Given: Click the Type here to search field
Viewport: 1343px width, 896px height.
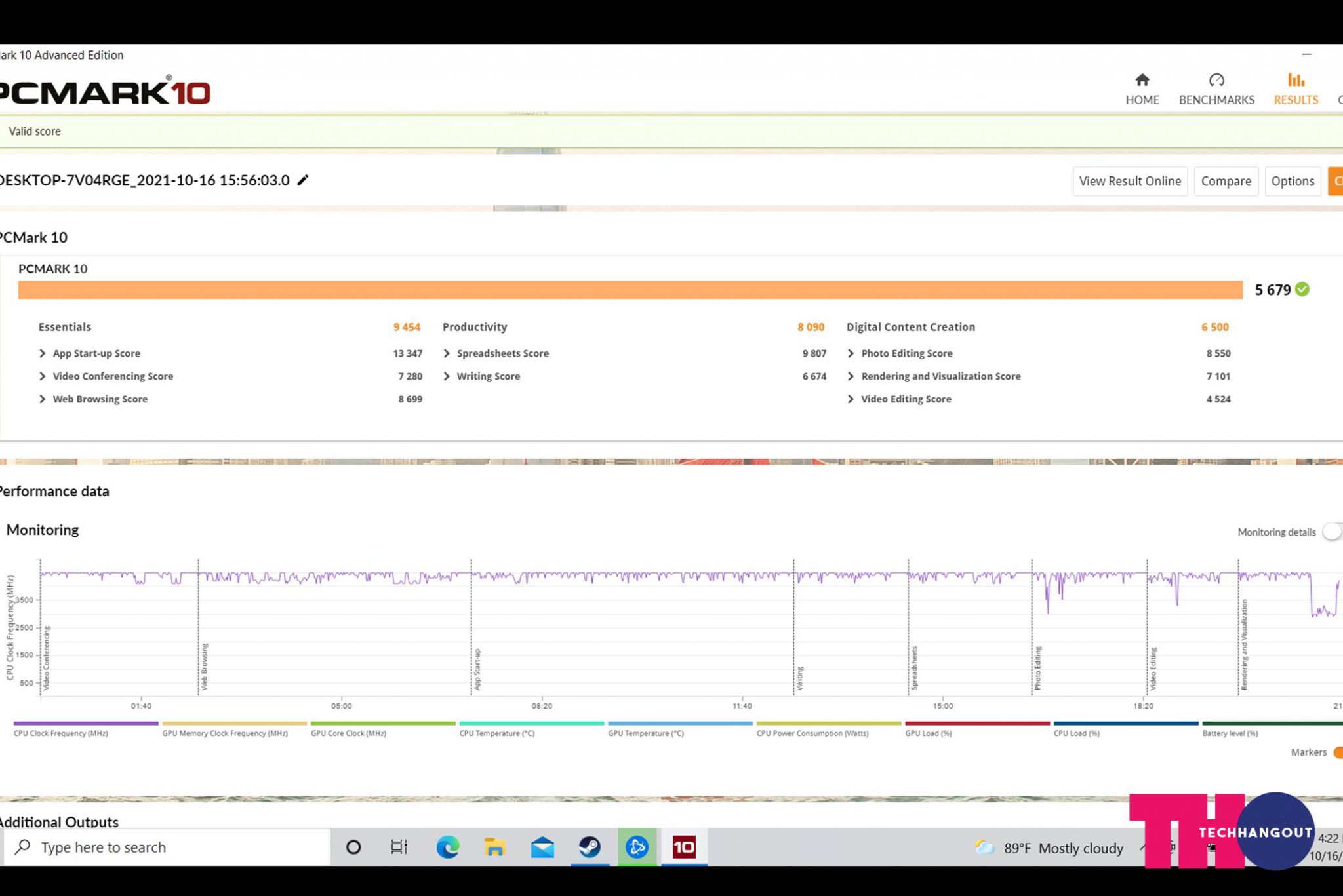Looking at the screenshot, I should (x=167, y=847).
